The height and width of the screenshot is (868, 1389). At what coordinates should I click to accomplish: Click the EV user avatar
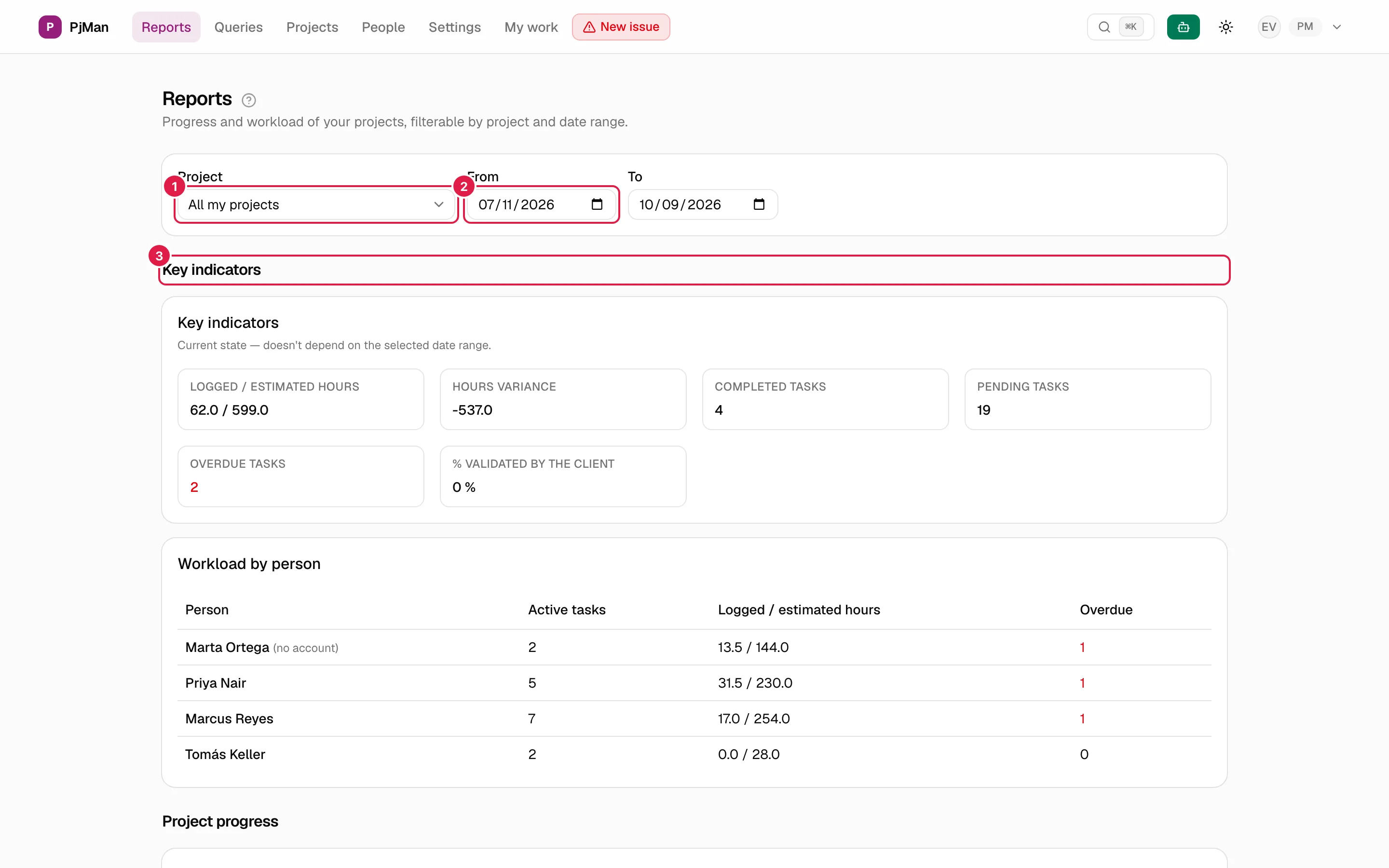coord(1268,27)
